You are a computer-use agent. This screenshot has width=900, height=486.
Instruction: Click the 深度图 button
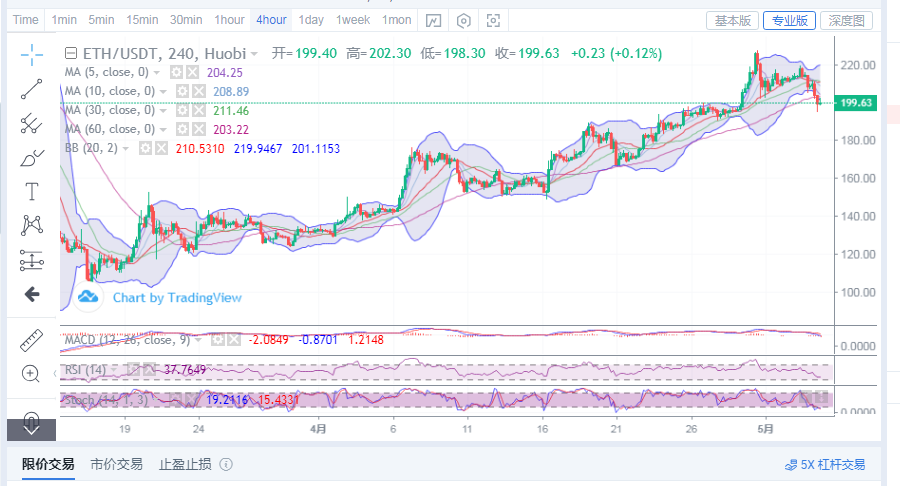click(846, 20)
